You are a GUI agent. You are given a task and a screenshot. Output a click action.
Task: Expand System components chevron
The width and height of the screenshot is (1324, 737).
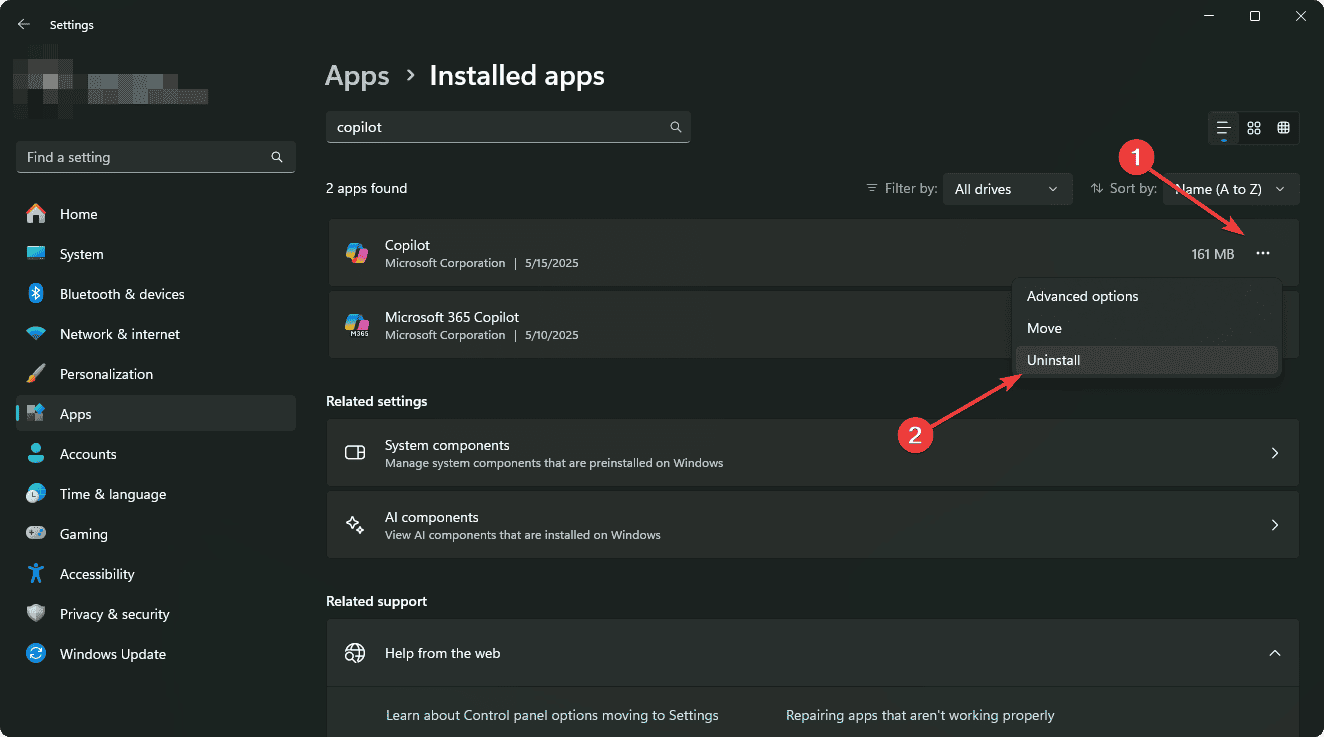pos(1275,453)
